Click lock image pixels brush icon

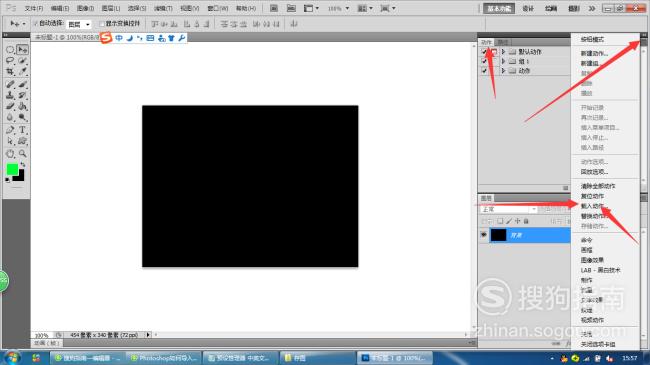click(509, 221)
